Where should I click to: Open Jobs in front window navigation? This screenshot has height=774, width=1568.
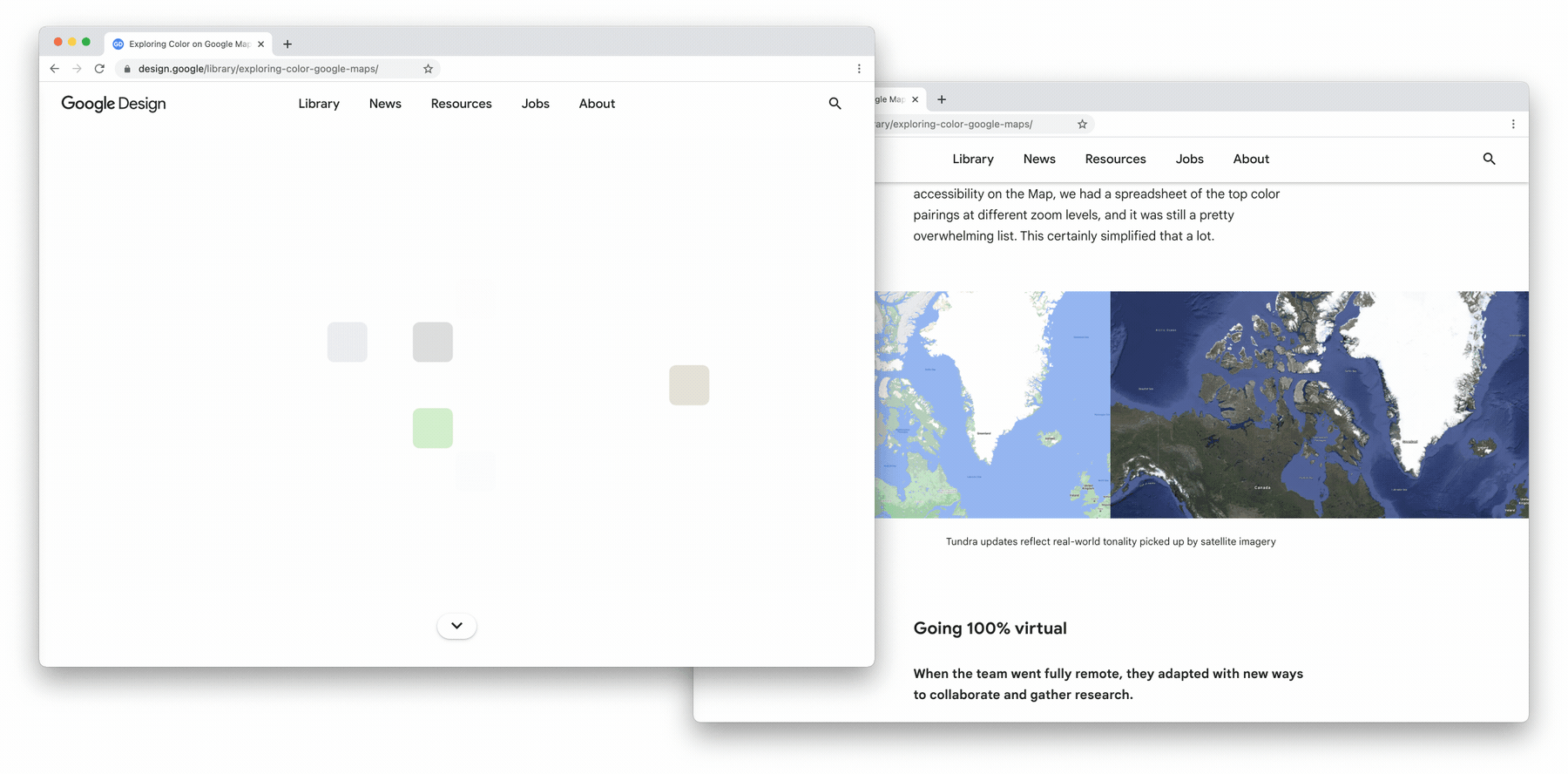tap(535, 104)
